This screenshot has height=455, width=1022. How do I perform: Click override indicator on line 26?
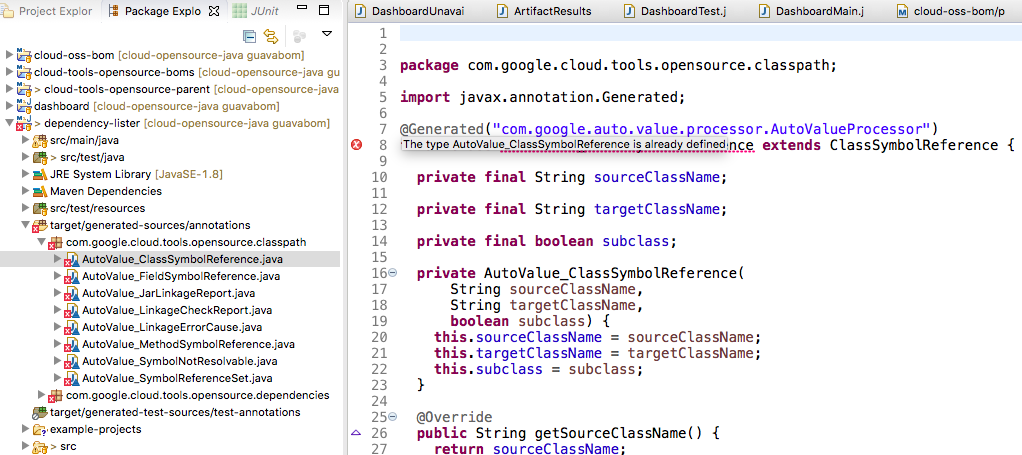click(x=356, y=432)
